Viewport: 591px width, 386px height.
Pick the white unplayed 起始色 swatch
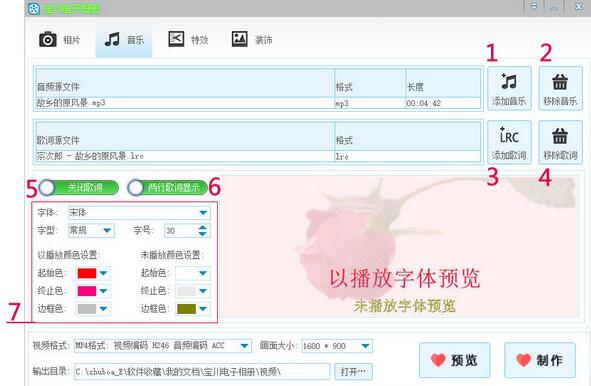(186, 273)
